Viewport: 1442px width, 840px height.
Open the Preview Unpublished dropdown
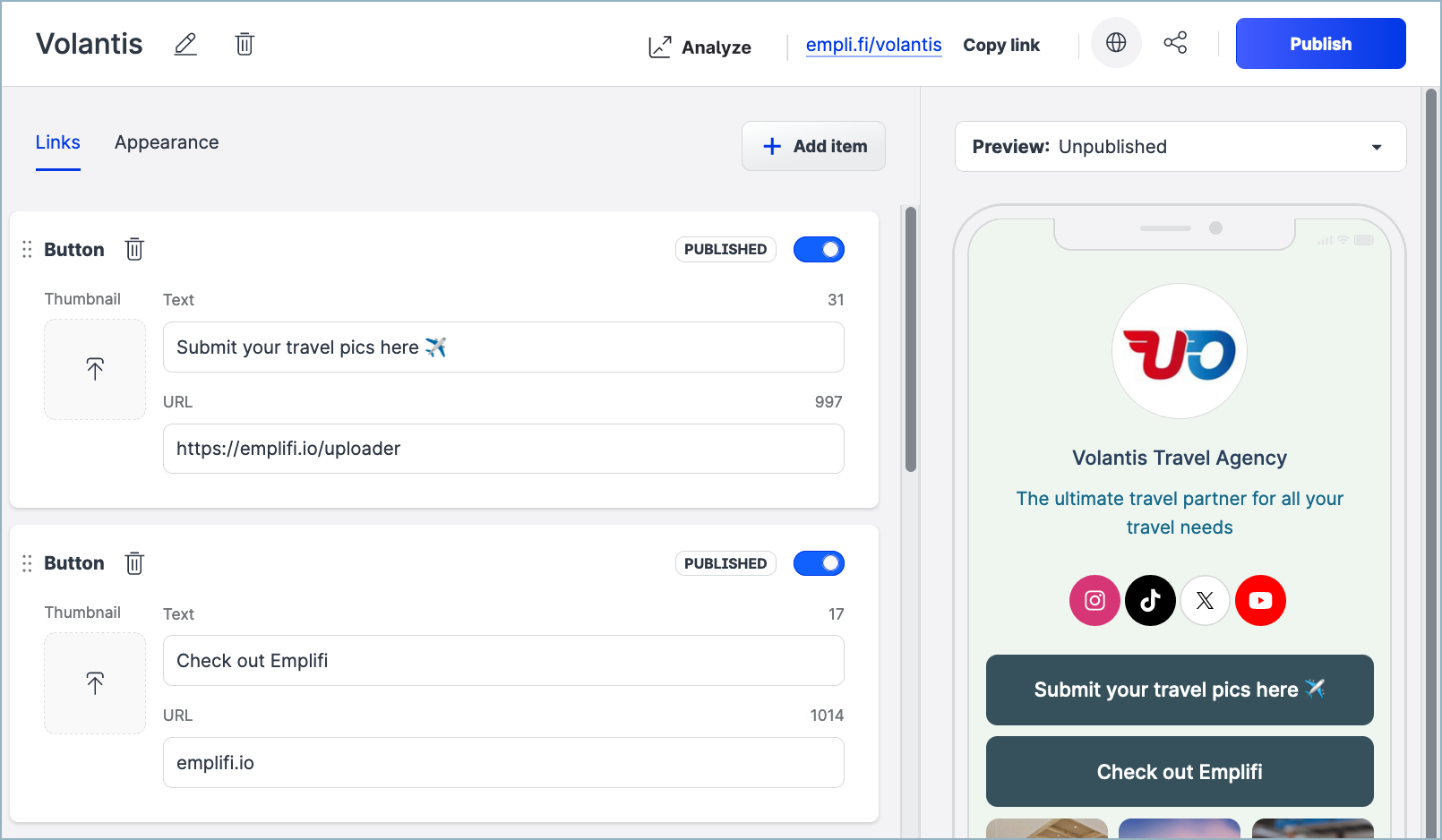click(x=1180, y=147)
